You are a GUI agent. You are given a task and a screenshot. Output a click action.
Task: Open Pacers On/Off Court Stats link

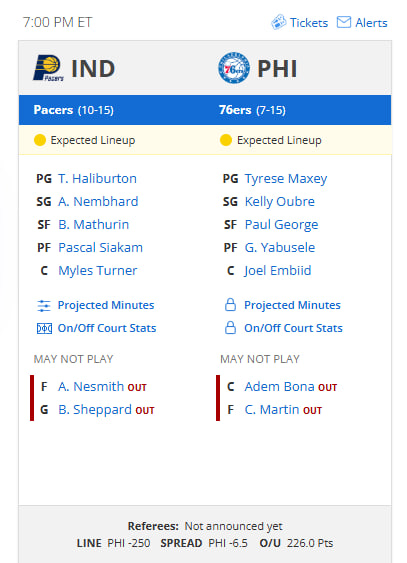coord(107,328)
